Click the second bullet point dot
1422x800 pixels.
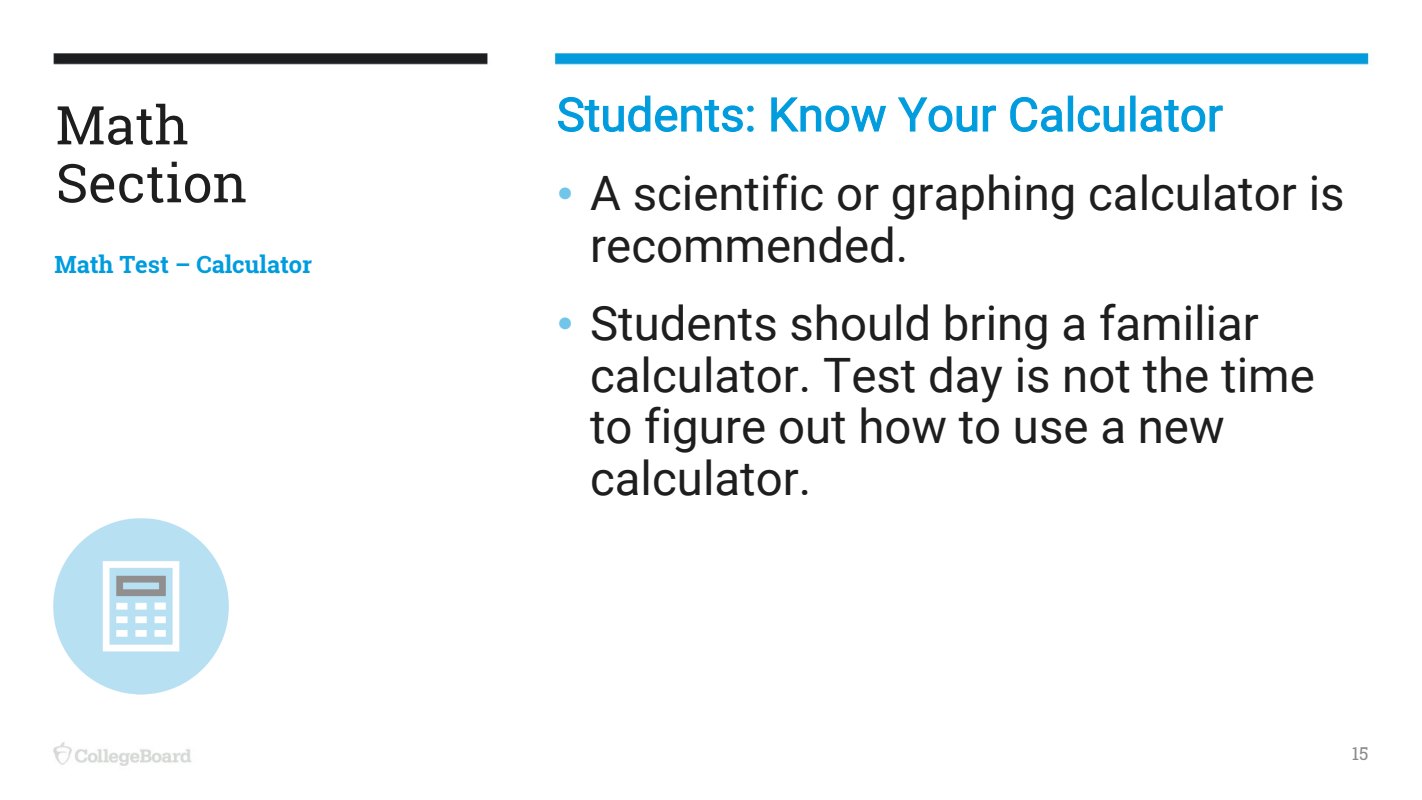click(x=566, y=324)
